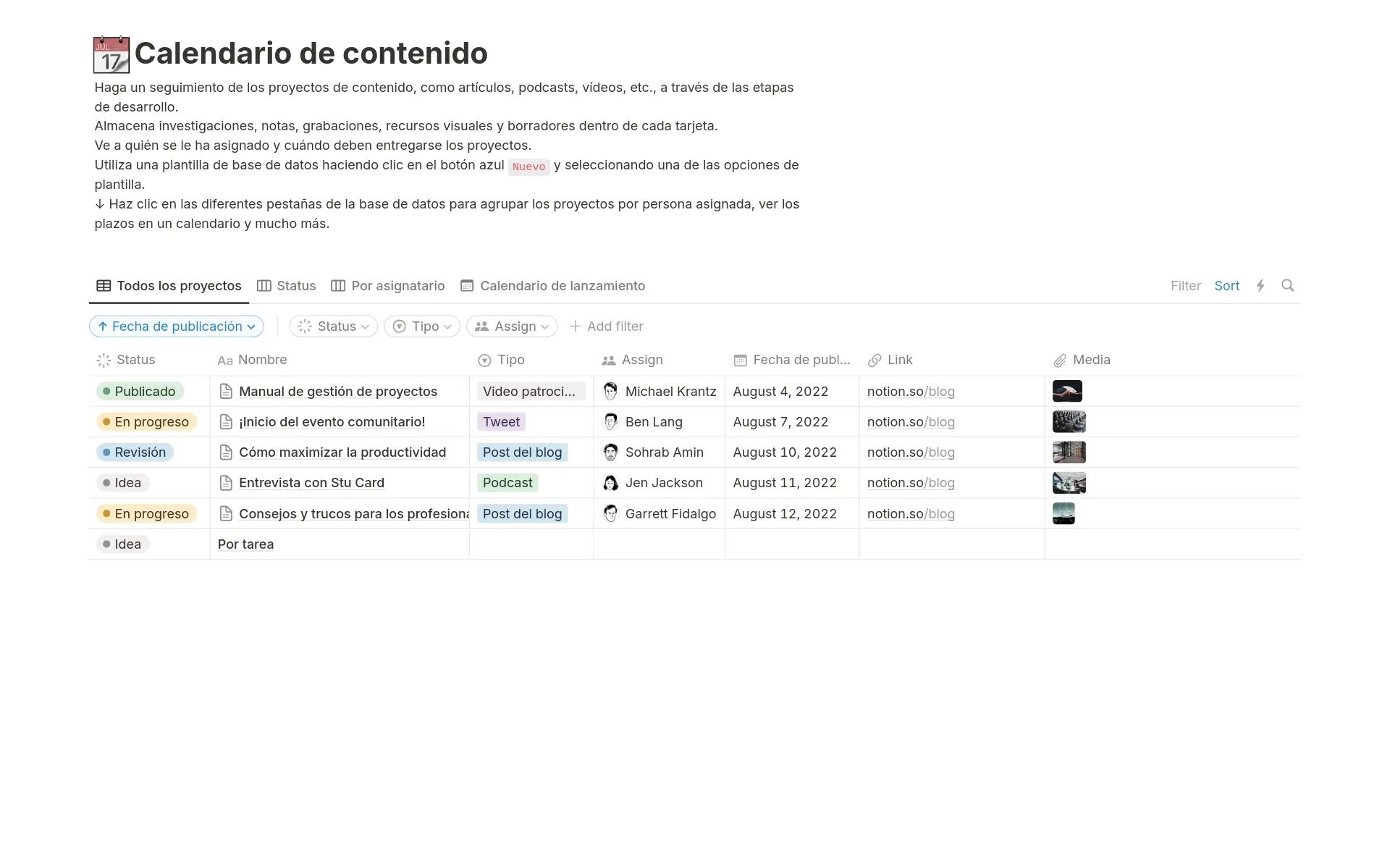Click the link icon in the Link column header
This screenshot has width=1390, height=868.
[875, 360]
